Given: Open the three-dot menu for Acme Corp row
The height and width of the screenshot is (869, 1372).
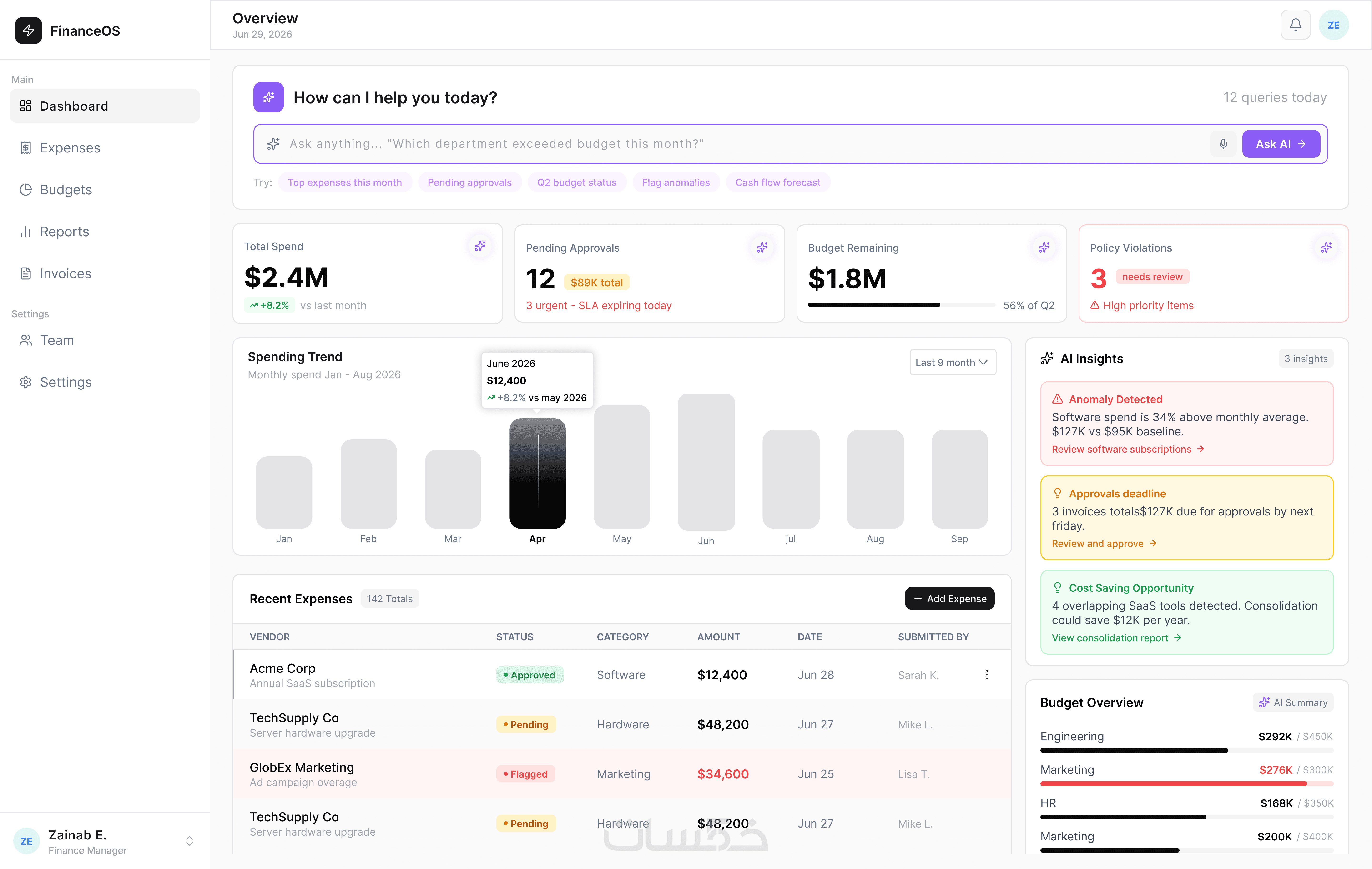Looking at the screenshot, I should point(987,675).
